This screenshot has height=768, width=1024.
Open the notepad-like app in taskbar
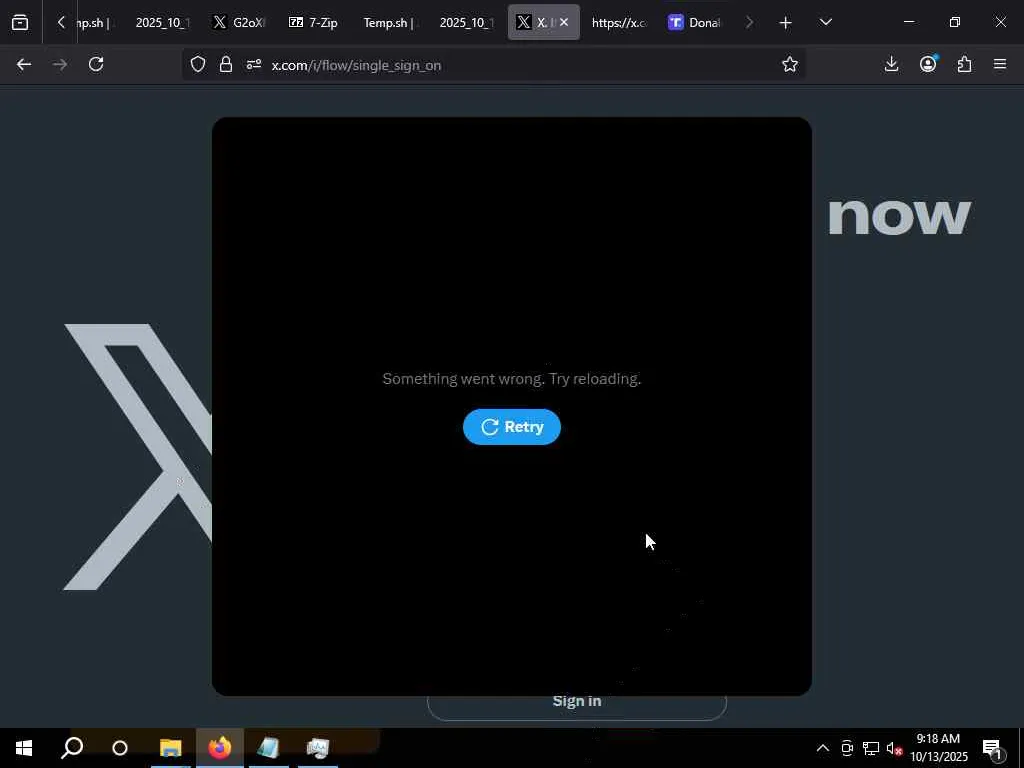[x=268, y=748]
